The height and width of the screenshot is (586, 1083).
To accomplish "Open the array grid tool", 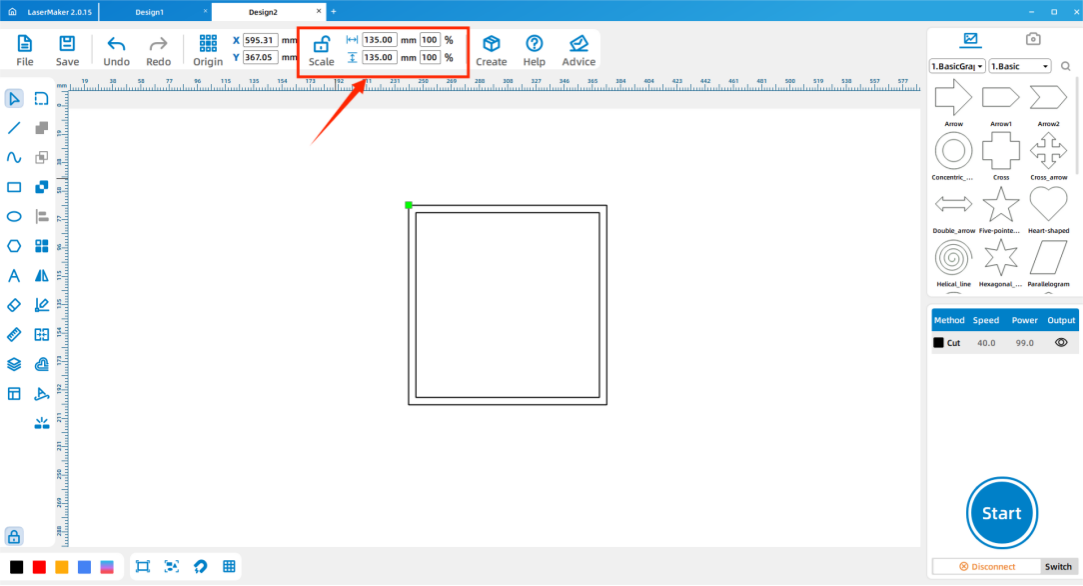I will coord(41,246).
